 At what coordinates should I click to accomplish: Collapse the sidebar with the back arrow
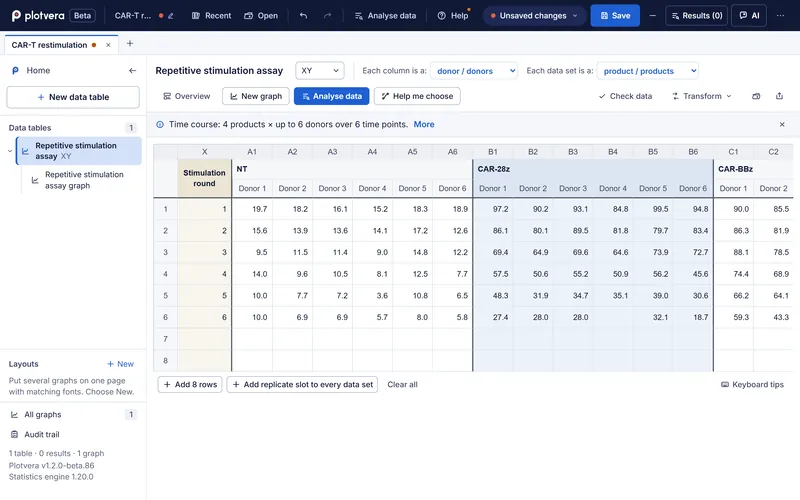click(133, 70)
